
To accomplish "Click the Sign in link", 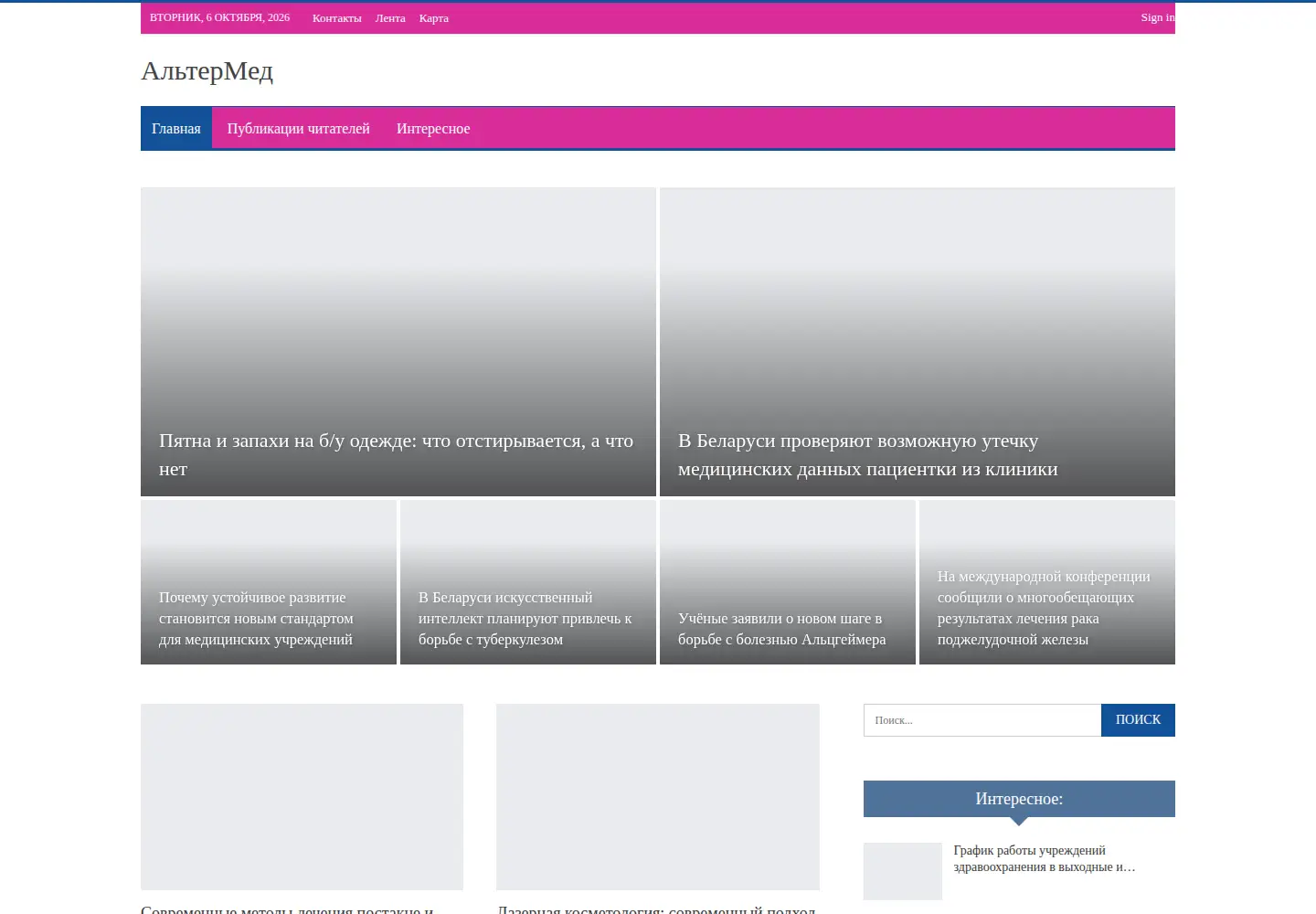I will tap(1158, 17).
